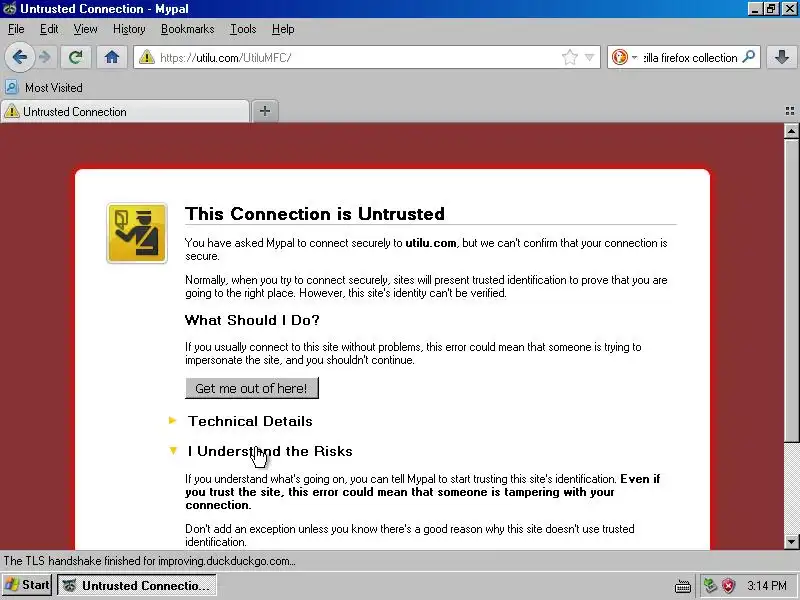This screenshot has height=600, width=800.
Task: Show tab groups icon at right of tab bar
Action: (x=790, y=111)
